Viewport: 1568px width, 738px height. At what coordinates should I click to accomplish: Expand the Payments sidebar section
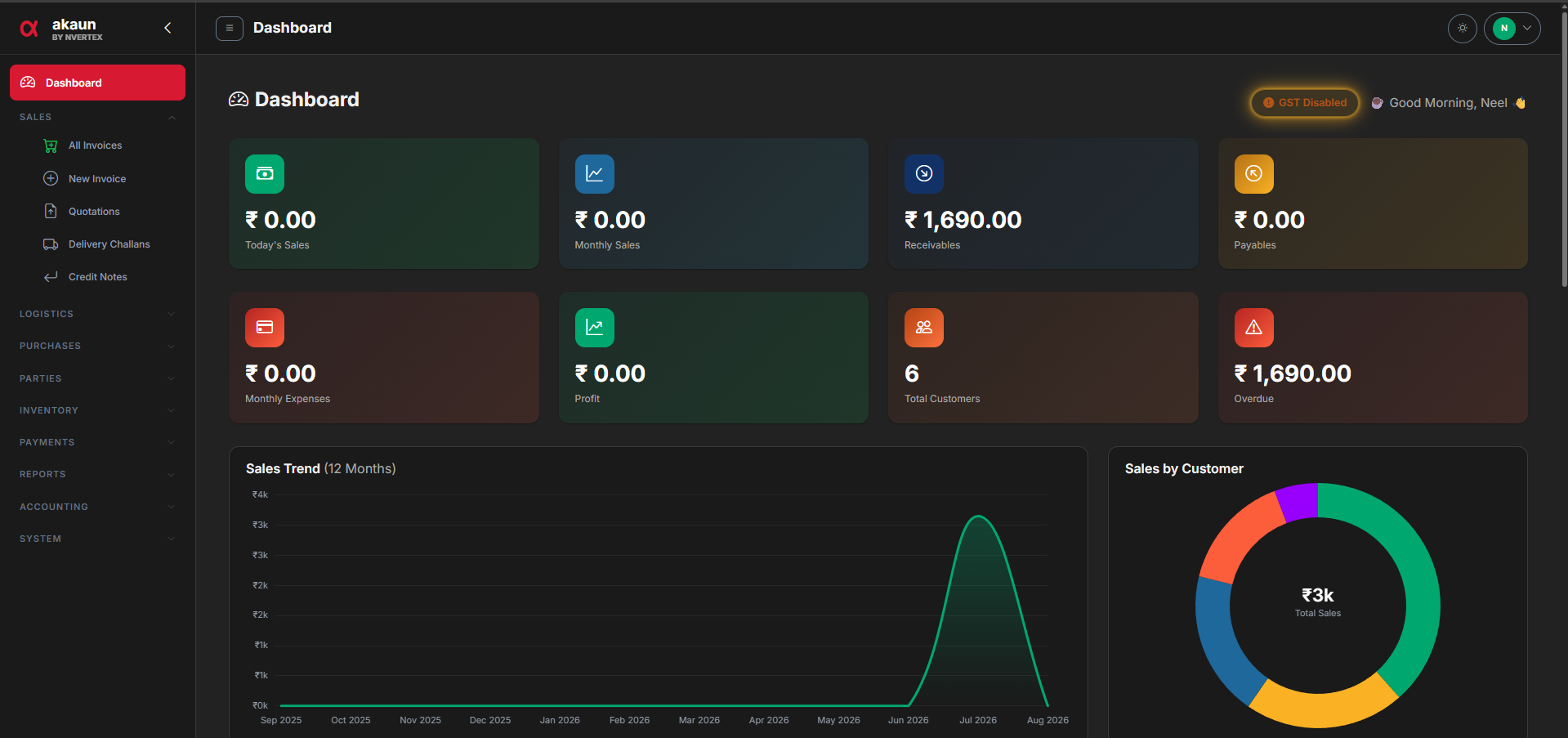click(97, 442)
